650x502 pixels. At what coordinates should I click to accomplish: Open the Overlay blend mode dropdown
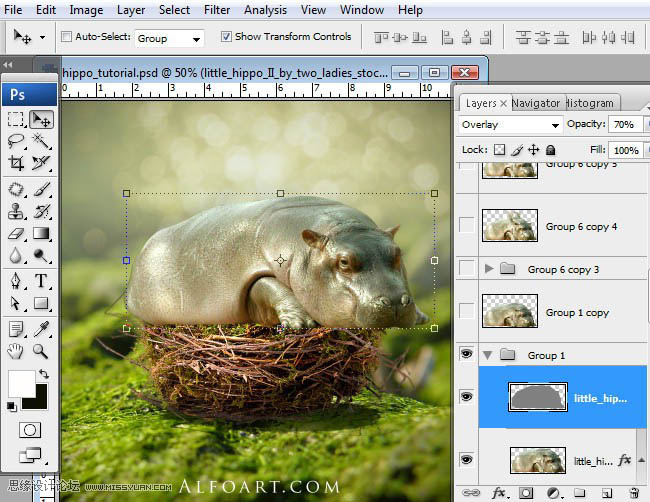click(510, 125)
